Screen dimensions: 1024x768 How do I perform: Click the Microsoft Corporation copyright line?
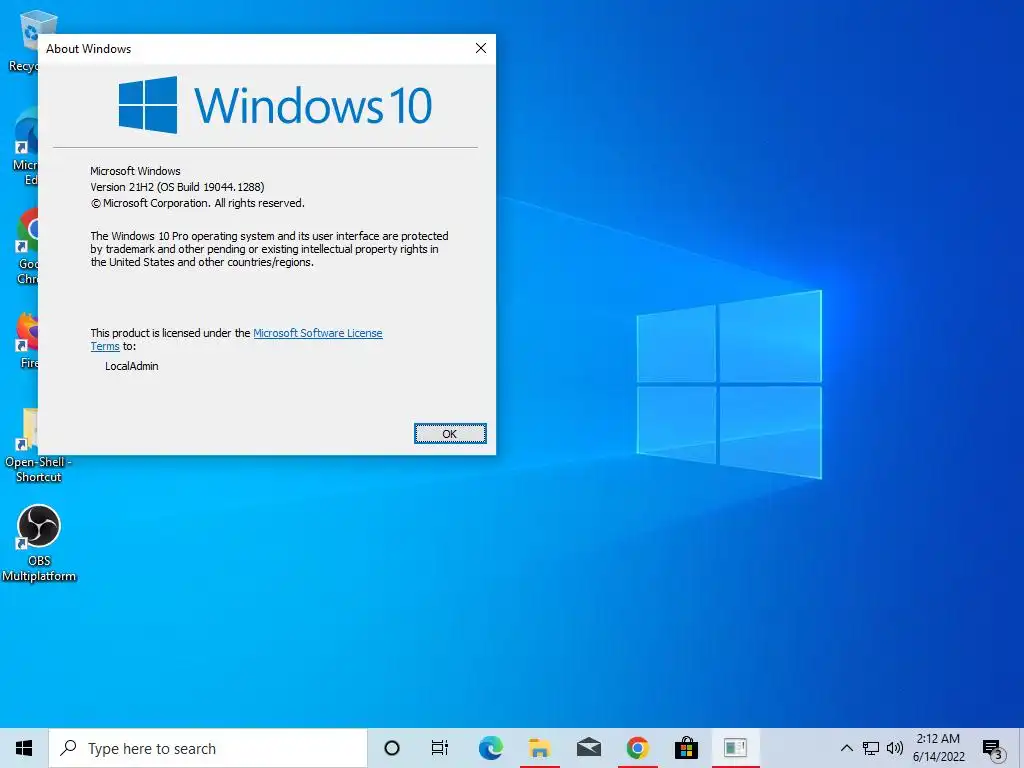197,203
